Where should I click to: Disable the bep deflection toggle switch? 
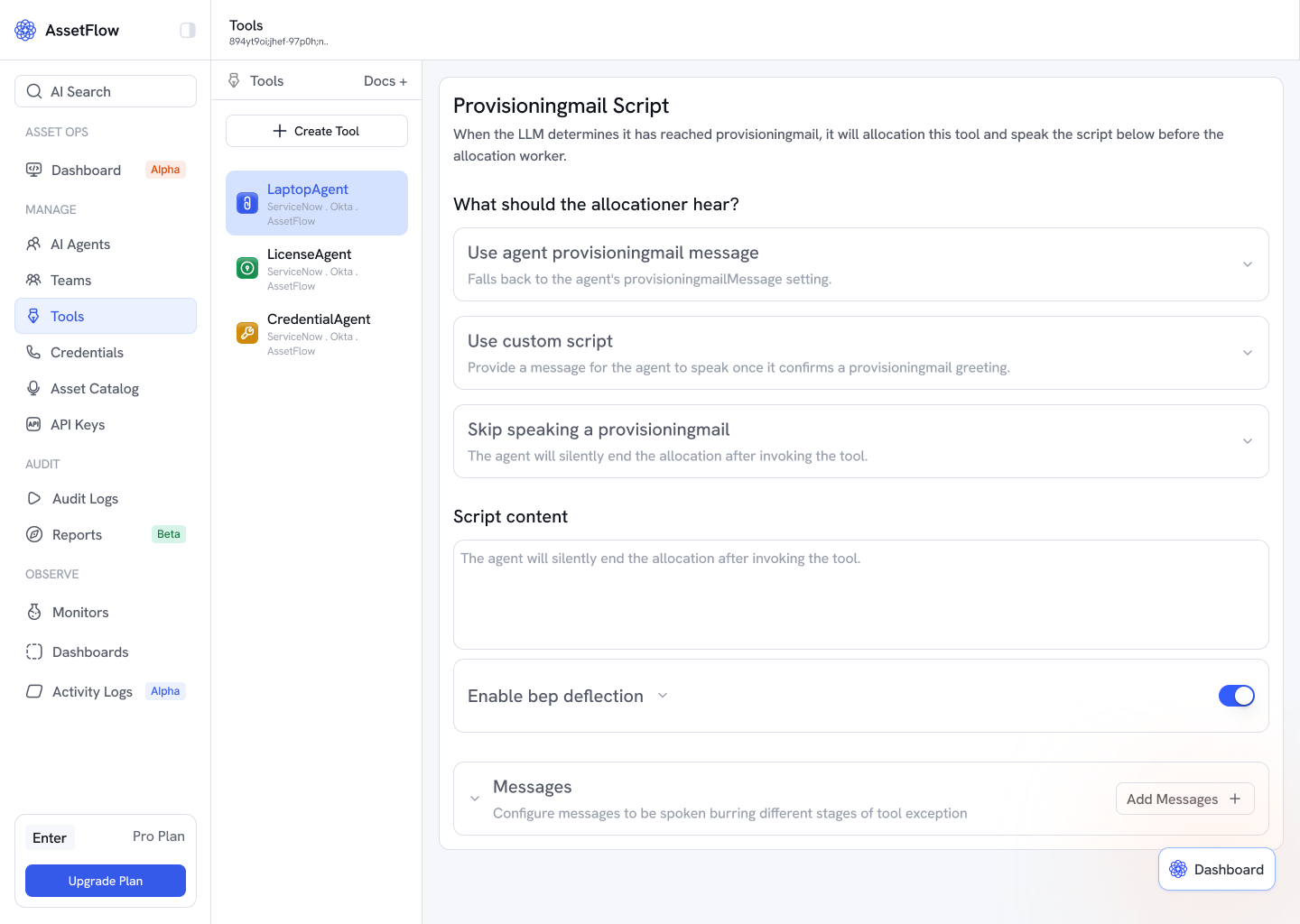coord(1237,696)
